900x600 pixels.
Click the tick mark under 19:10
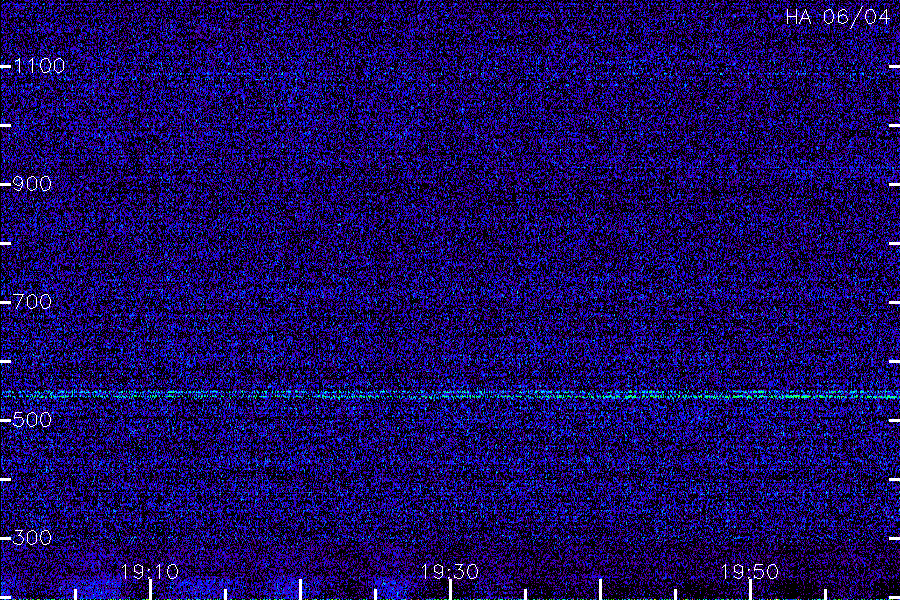[150, 590]
